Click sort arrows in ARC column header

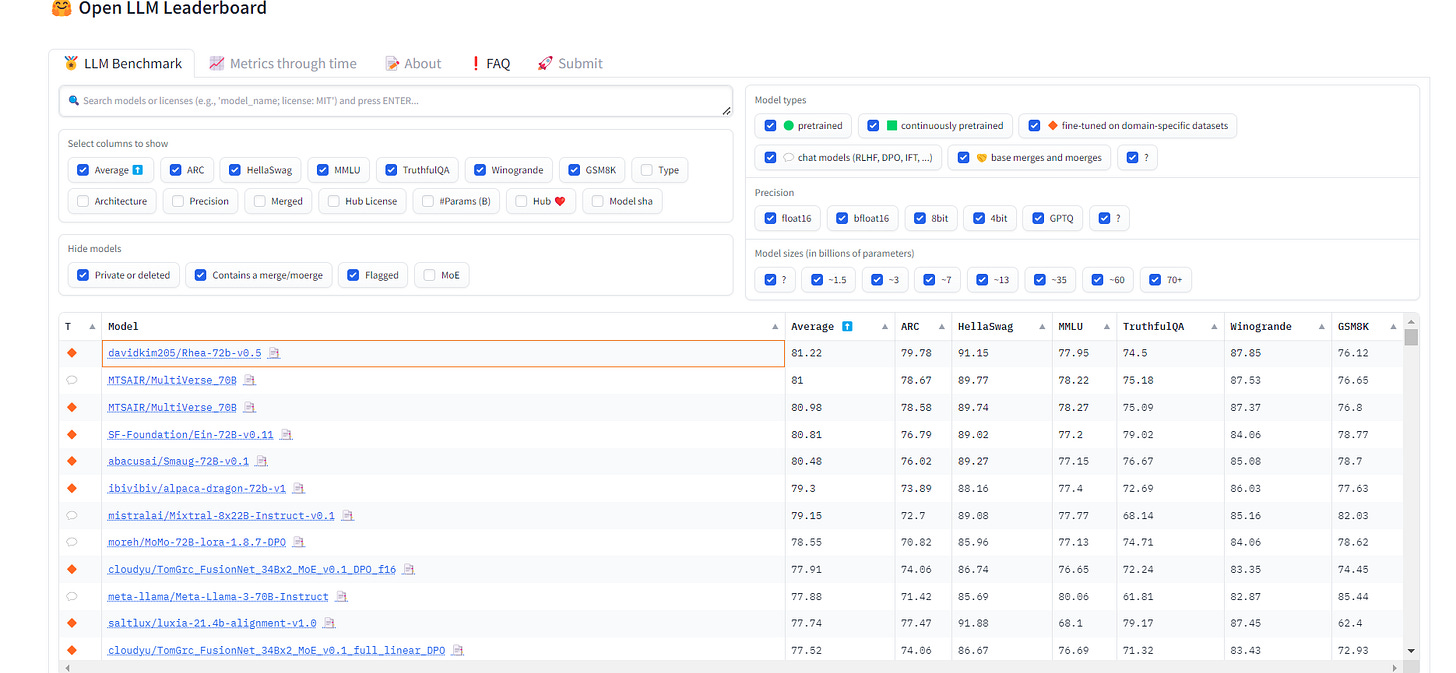pyautogui.click(x=941, y=326)
